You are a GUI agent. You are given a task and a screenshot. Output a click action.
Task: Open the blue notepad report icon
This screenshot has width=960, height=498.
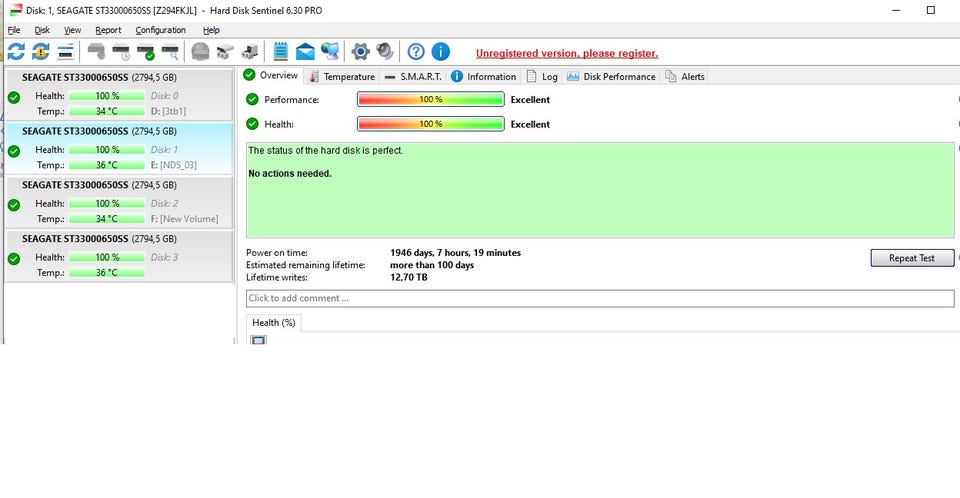click(x=280, y=52)
